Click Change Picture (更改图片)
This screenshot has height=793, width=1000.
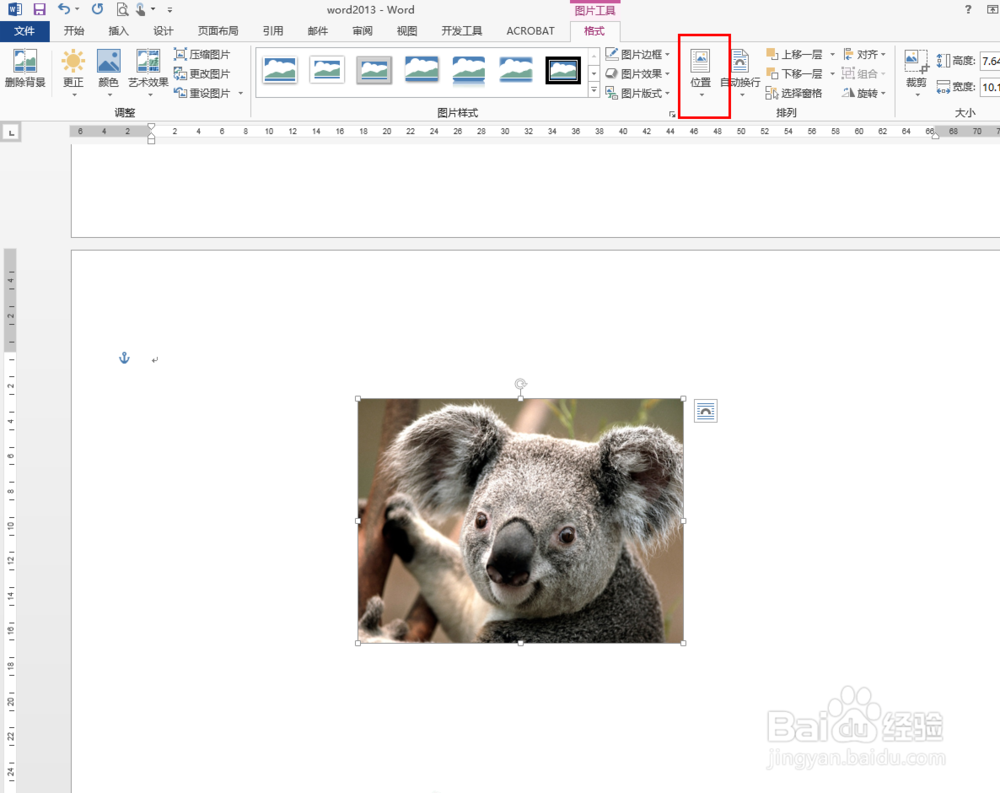point(202,73)
